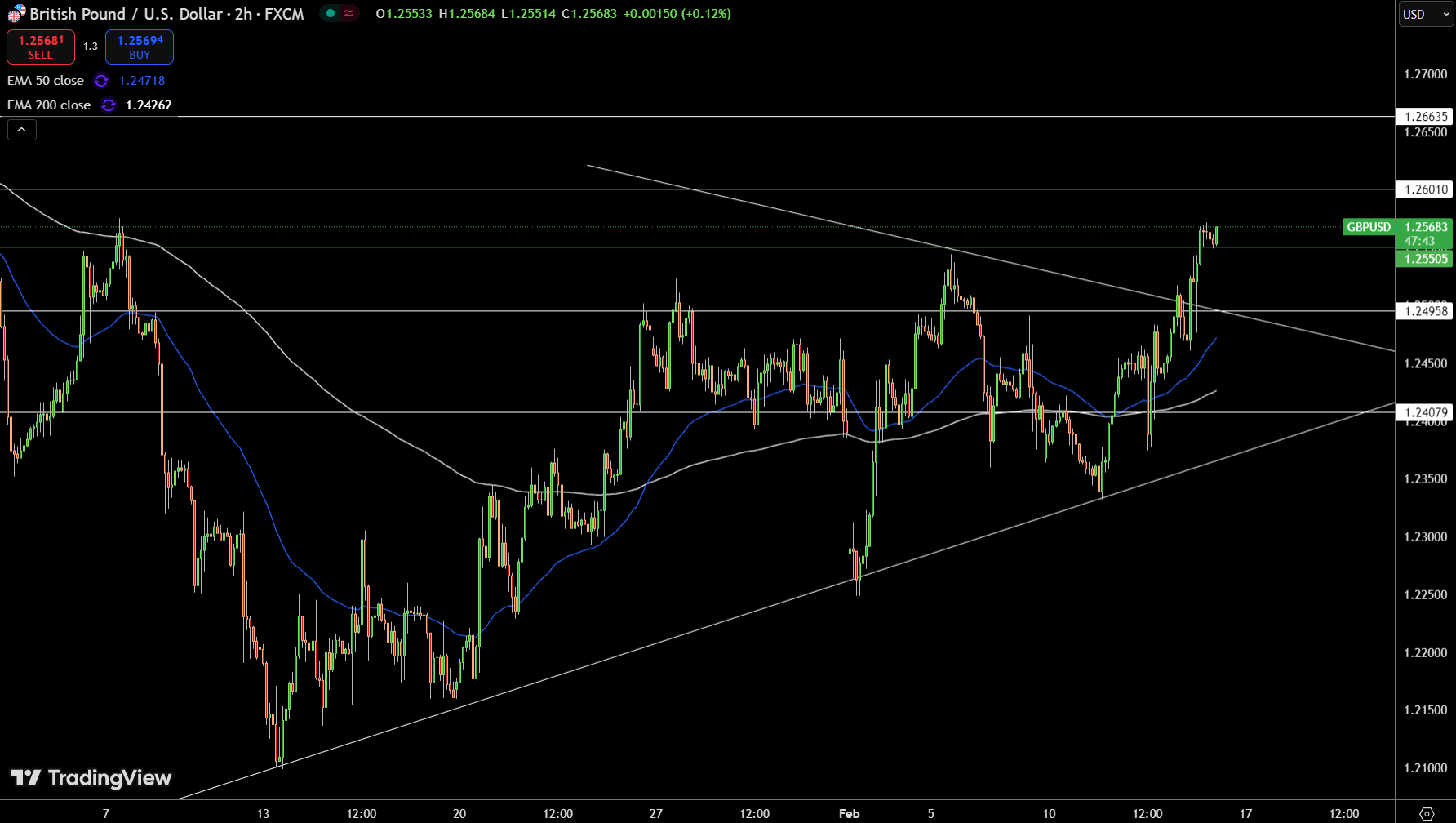Click the low value L1.25514
1456x823 pixels.
(x=529, y=14)
